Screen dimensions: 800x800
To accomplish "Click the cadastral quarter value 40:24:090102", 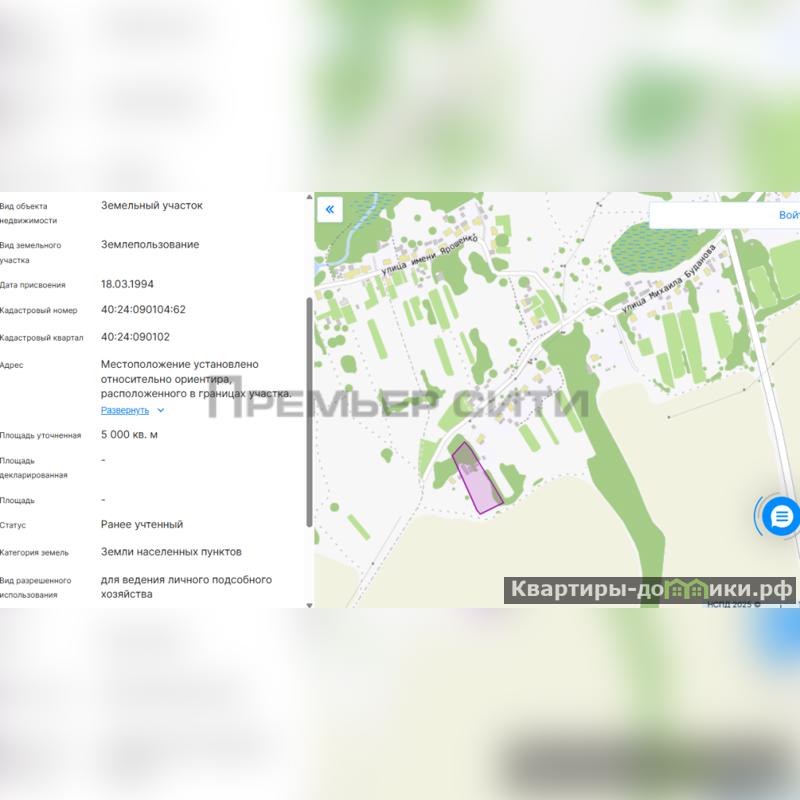I will (135, 337).
